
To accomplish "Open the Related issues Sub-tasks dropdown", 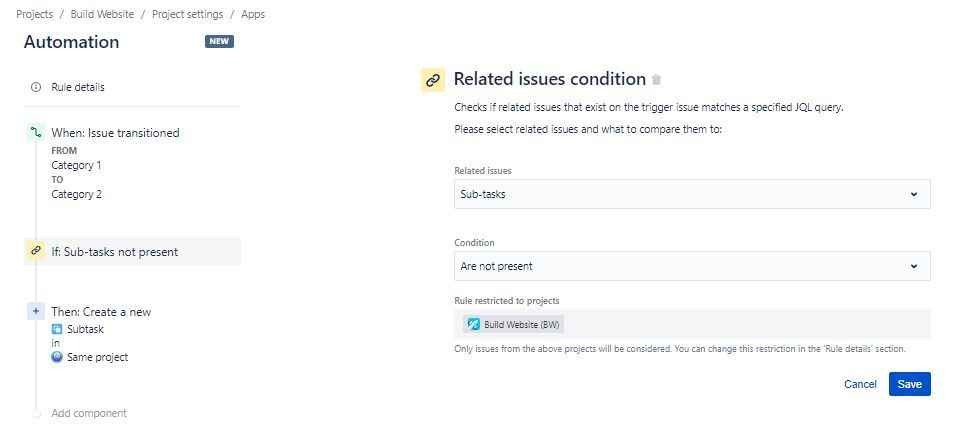I will [x=692, y=194].
